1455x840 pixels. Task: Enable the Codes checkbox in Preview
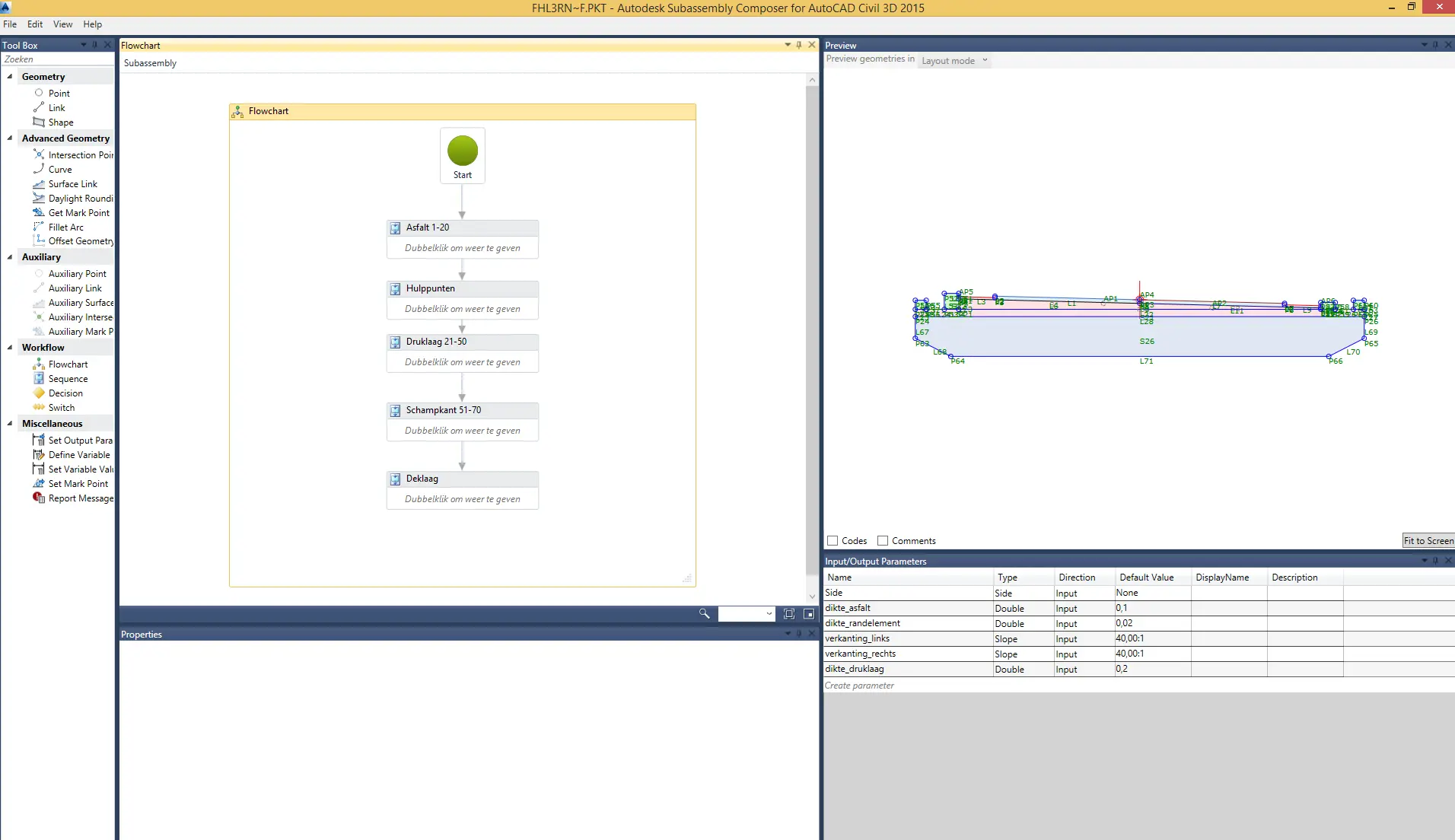point(833,541)
